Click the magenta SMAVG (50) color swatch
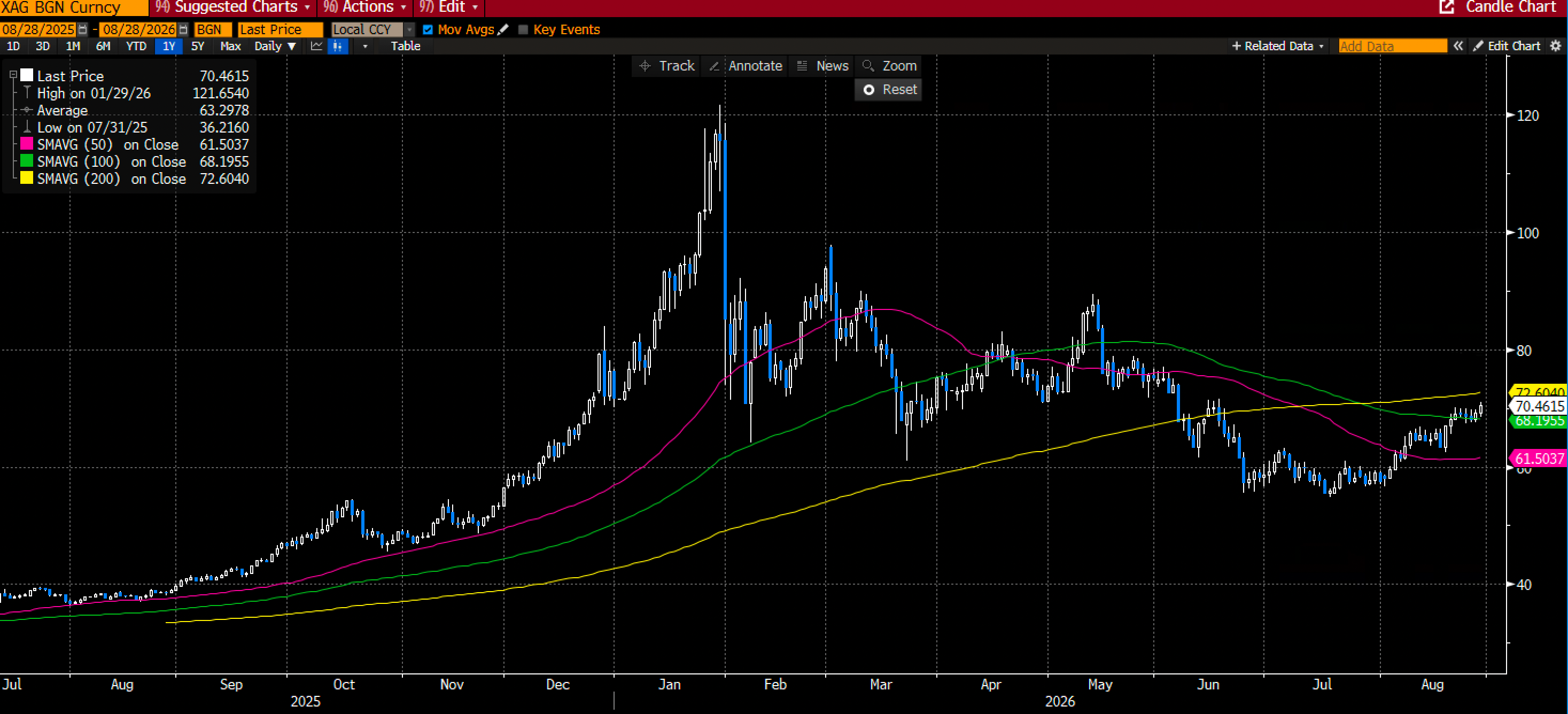This screenshot has height=714, width=1568. [x=27, y=144]
